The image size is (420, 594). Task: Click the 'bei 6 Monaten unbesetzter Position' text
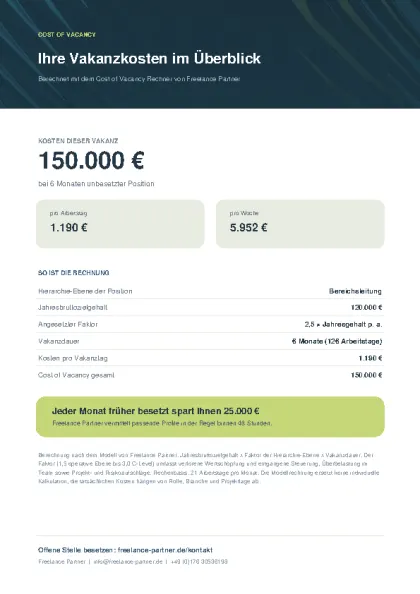click(96, 183)
